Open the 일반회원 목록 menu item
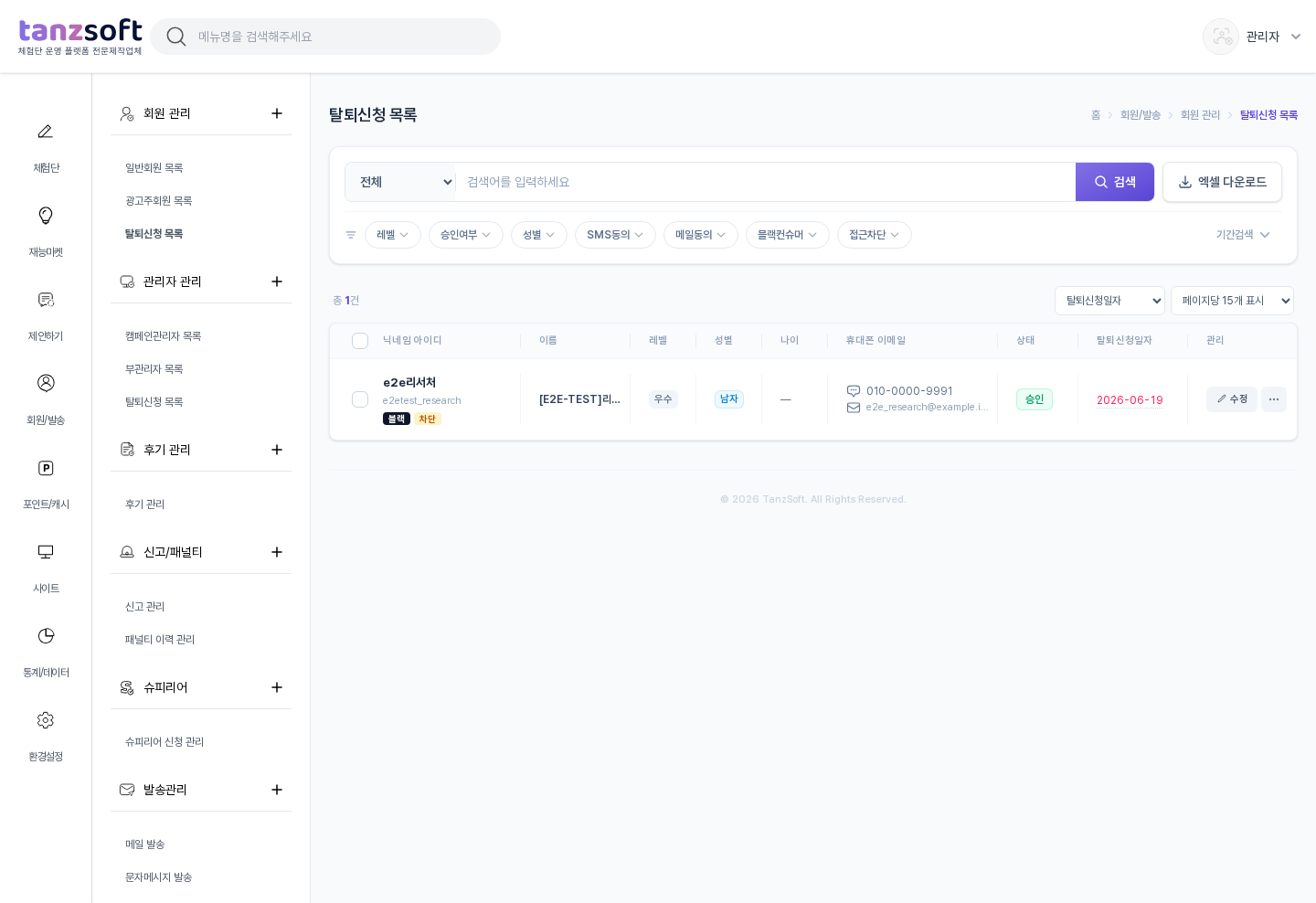 tap(154, 168)
